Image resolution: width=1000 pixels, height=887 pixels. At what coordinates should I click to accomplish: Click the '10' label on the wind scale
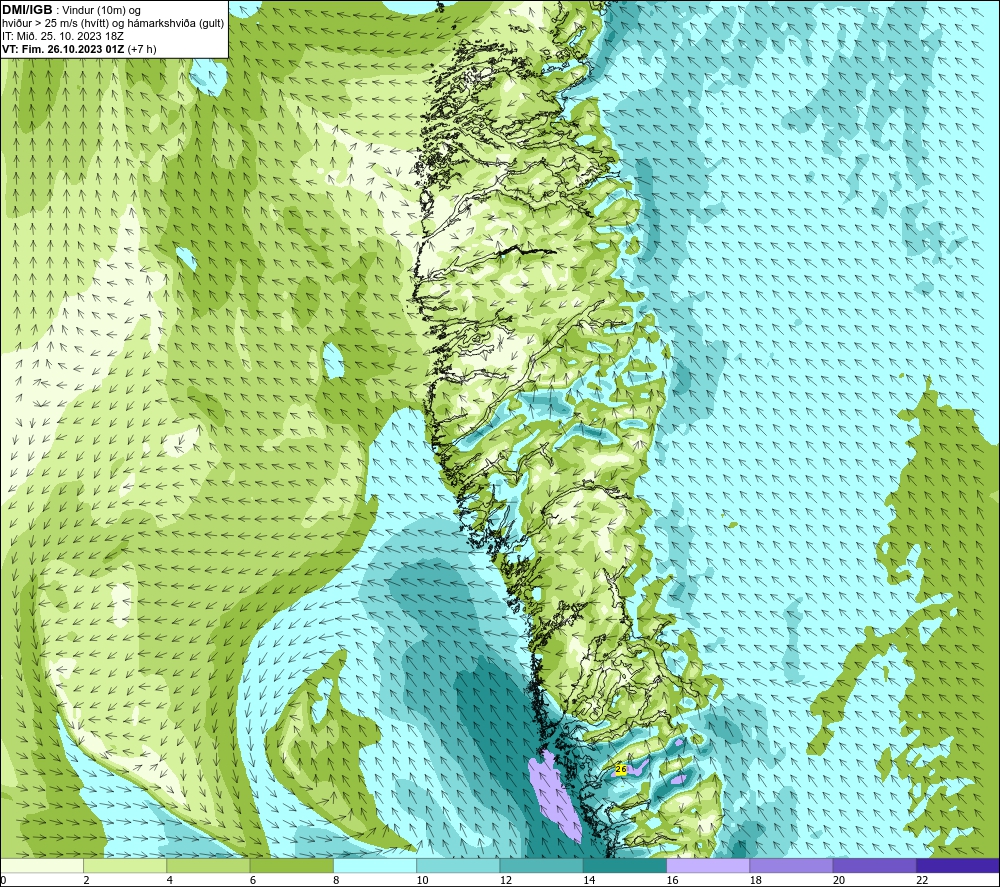(423, 881)
